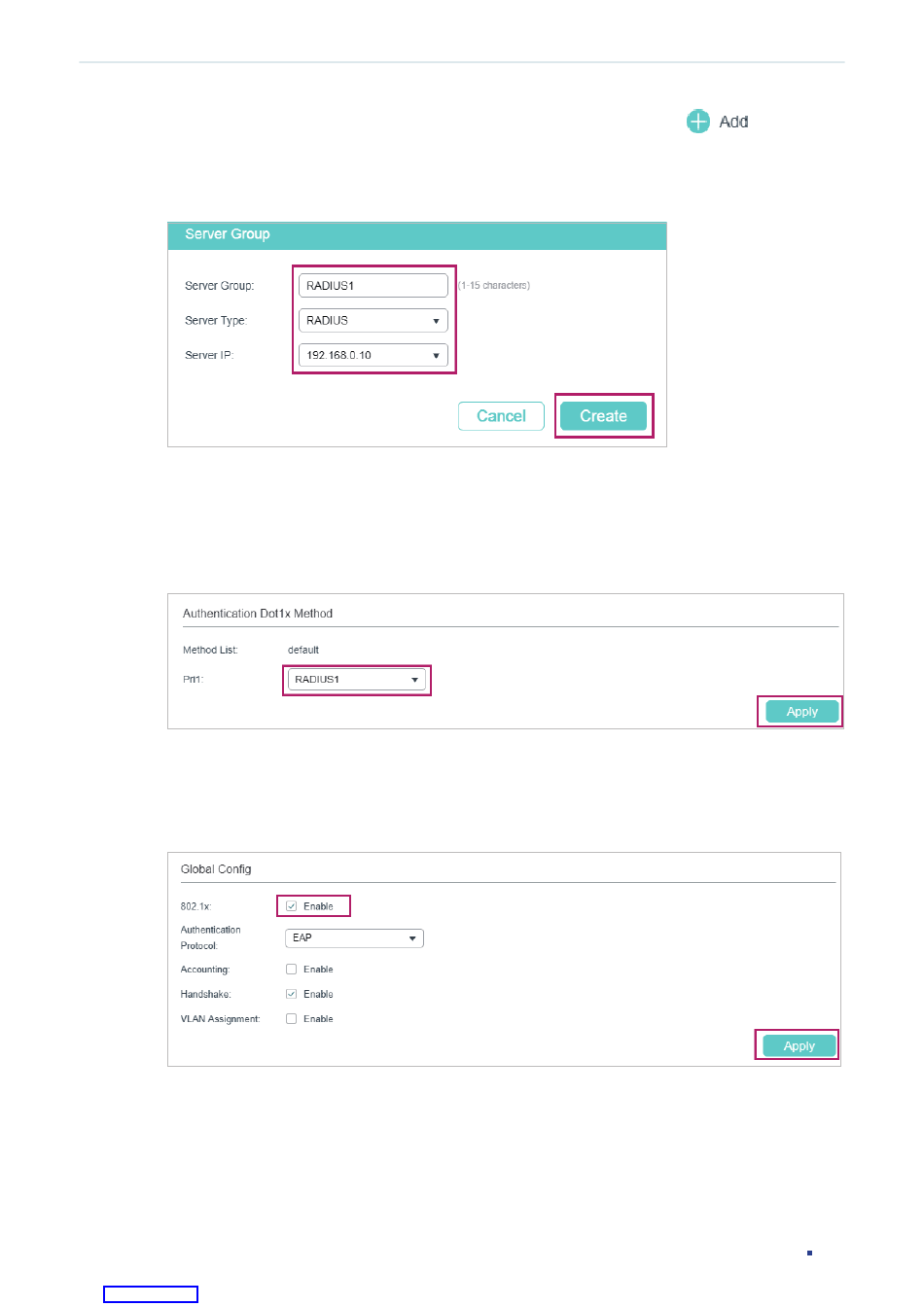Open the Server Type RADIUS dropdown
Viewport: 924px width, 1307px height.
click(x=373, y=321)
